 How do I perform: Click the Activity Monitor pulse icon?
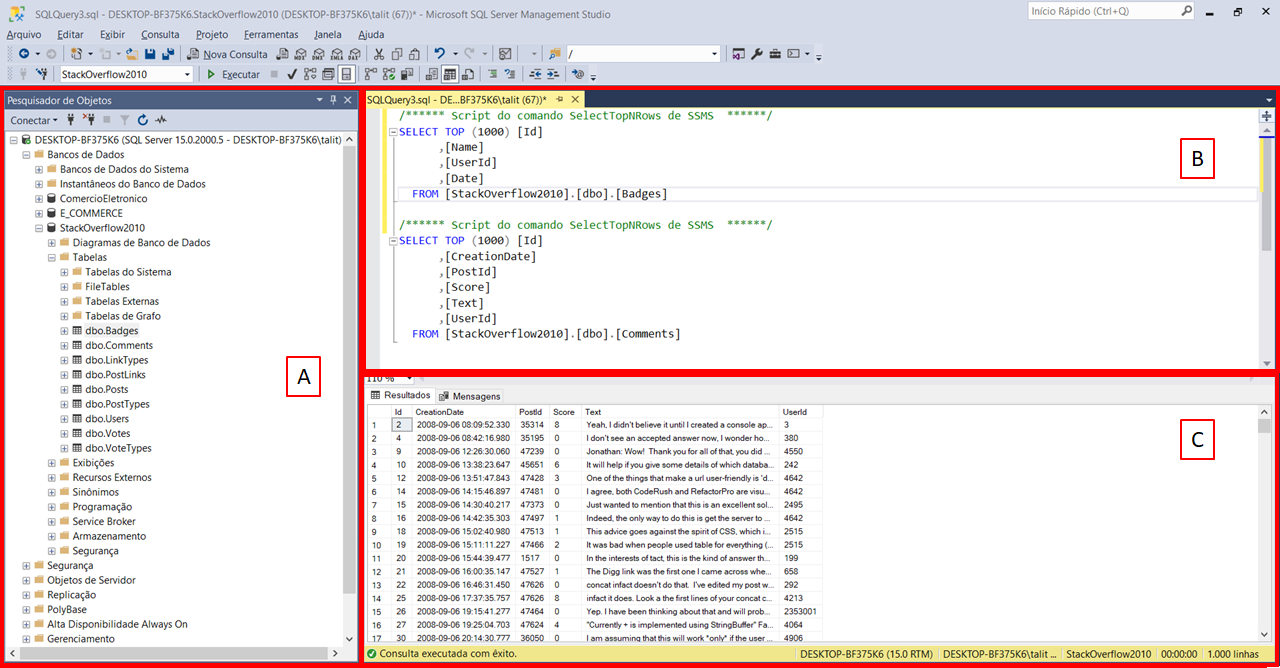(160, 120)
